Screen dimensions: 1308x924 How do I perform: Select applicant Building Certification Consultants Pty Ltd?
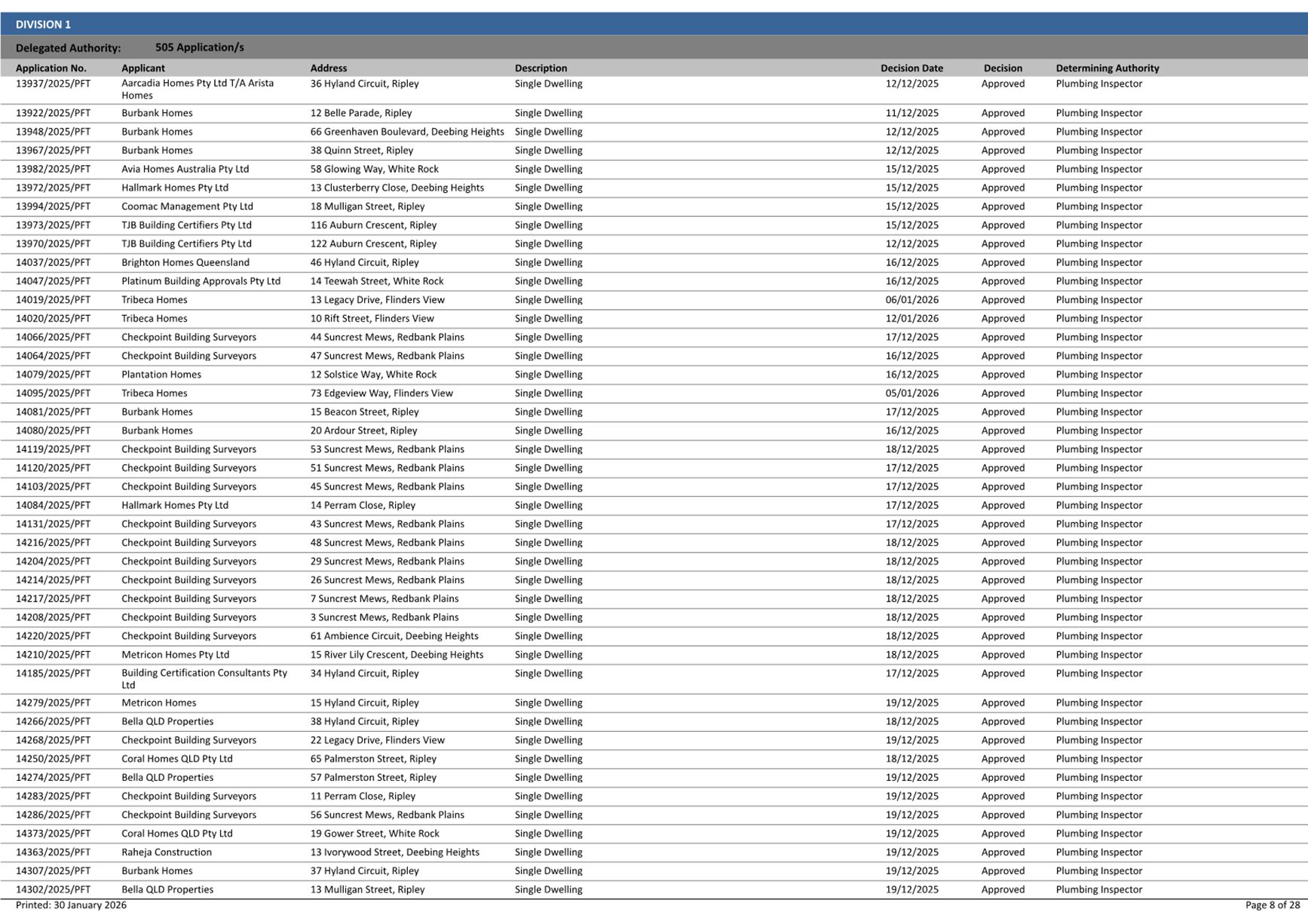[204, 679]
